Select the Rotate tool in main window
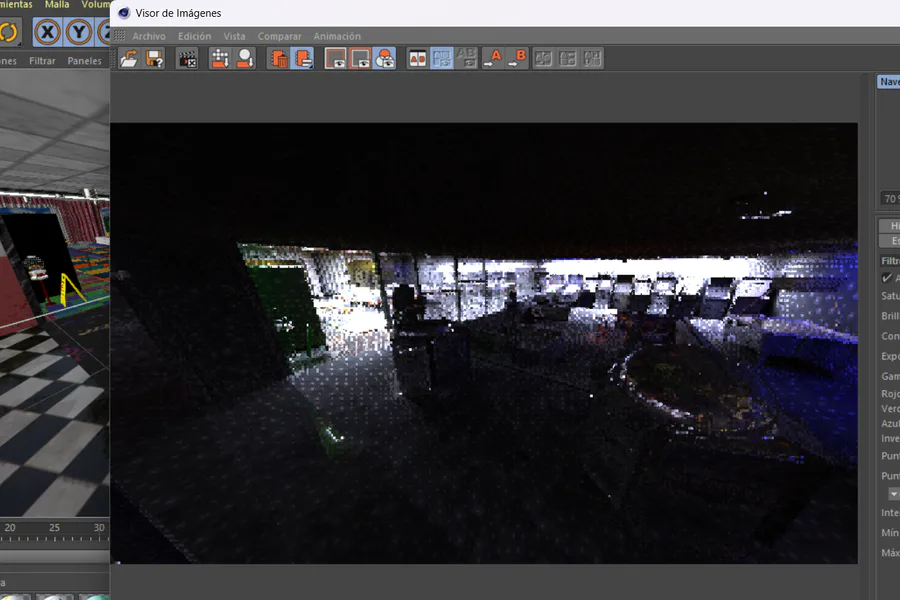 pyautogui.click(x=9, y=32)
